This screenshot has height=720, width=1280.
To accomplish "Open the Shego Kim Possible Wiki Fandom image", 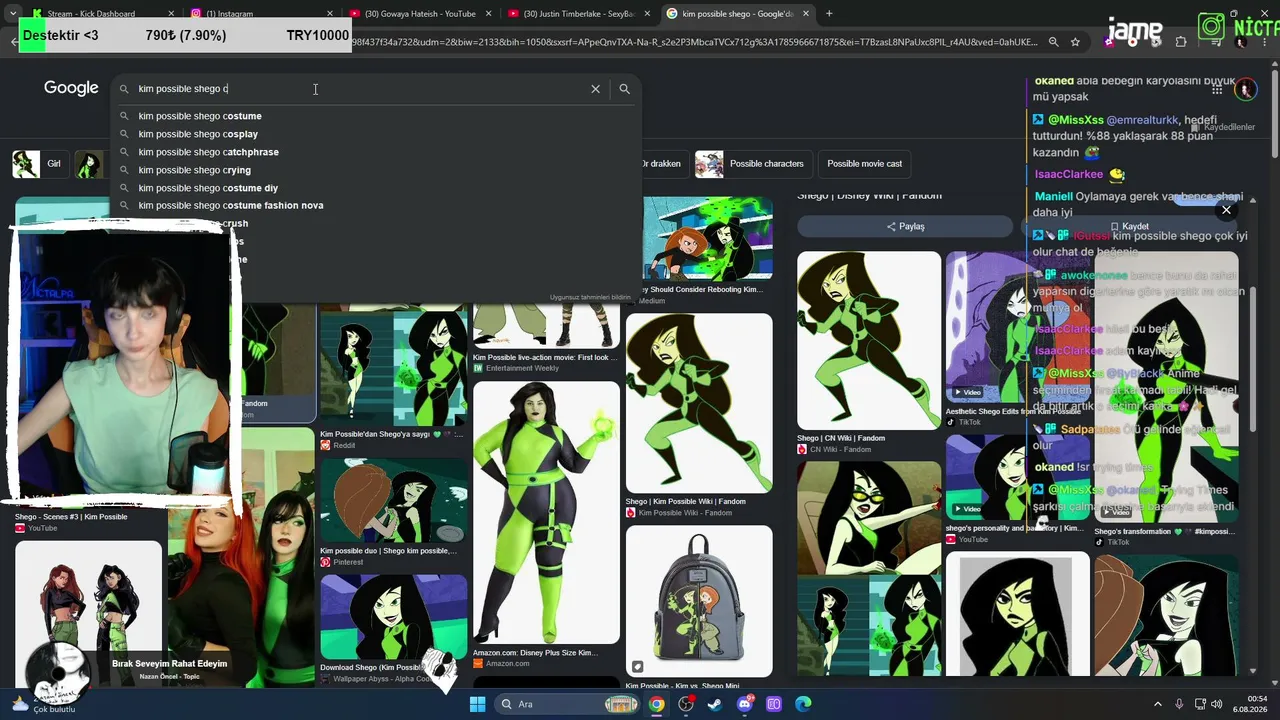I will click(x=699, y=403).
